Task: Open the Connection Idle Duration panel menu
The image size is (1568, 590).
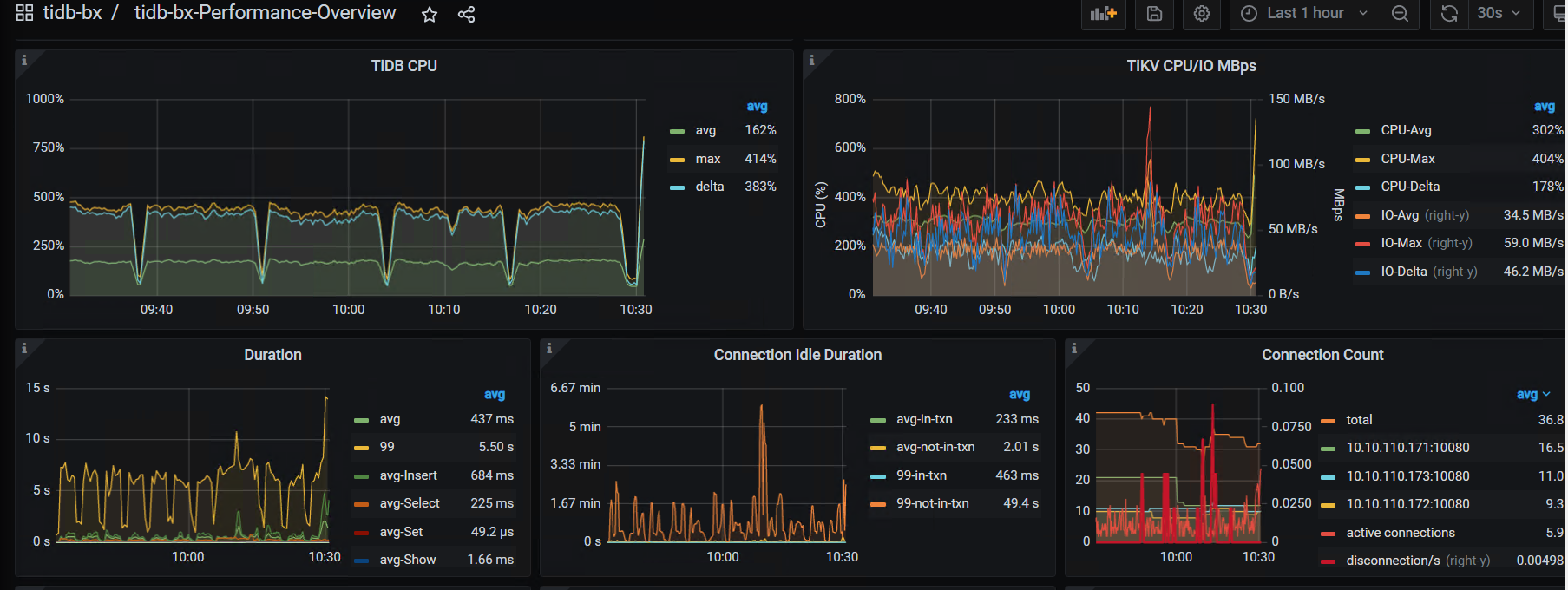Action: click(x=797, y=355)
